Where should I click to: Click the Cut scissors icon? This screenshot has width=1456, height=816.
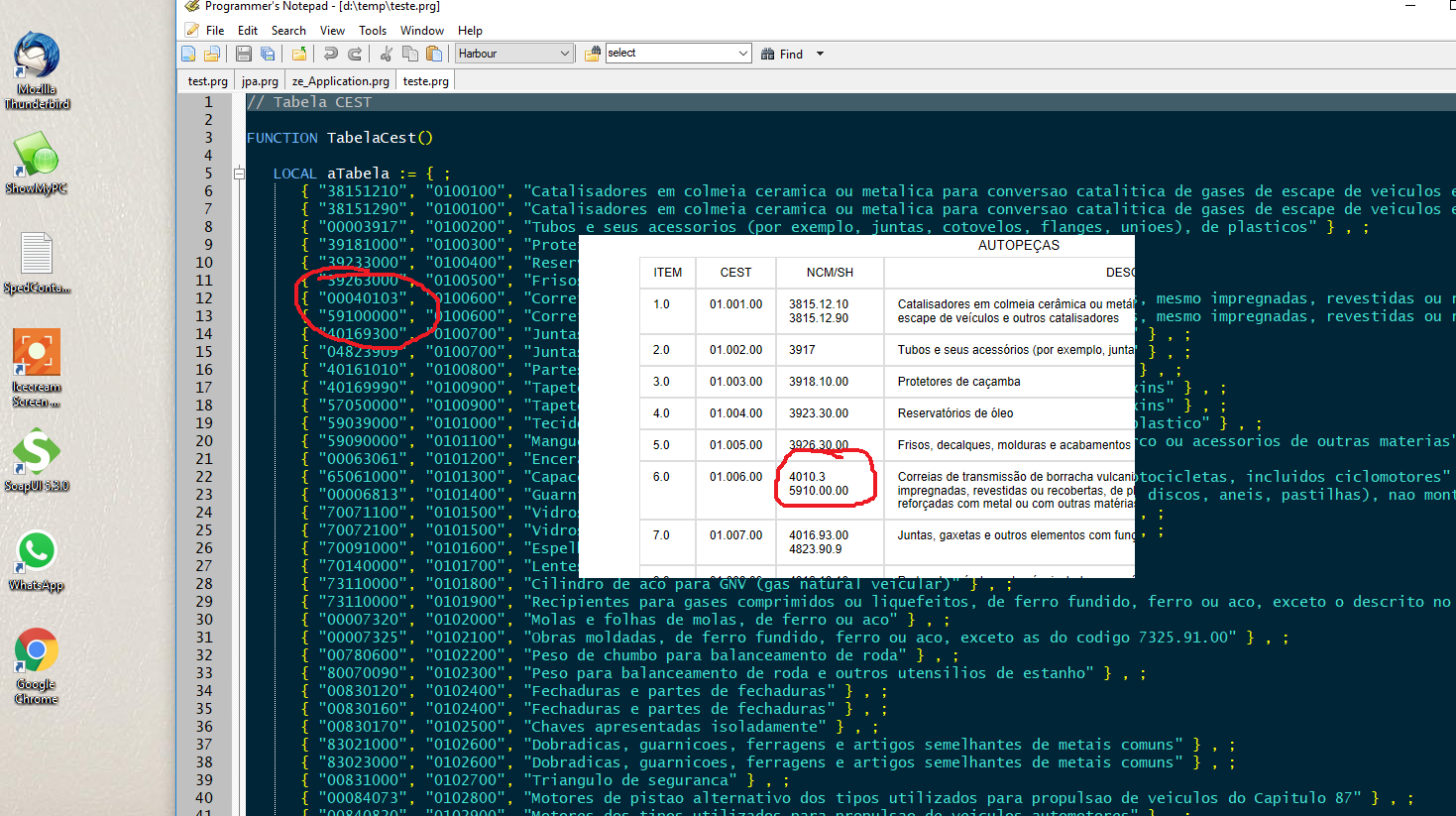[387, 54]
